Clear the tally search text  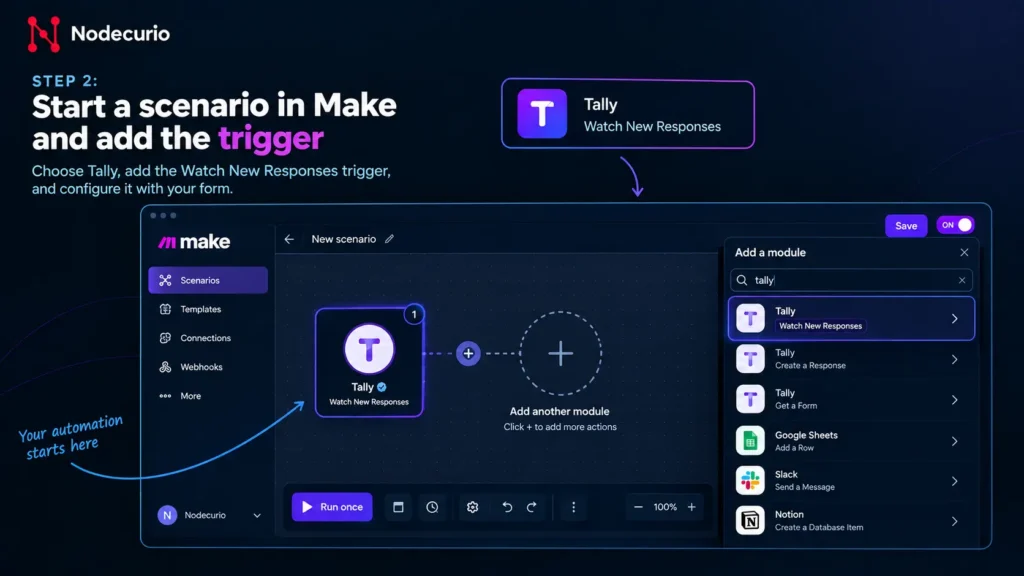coord(962,280)
